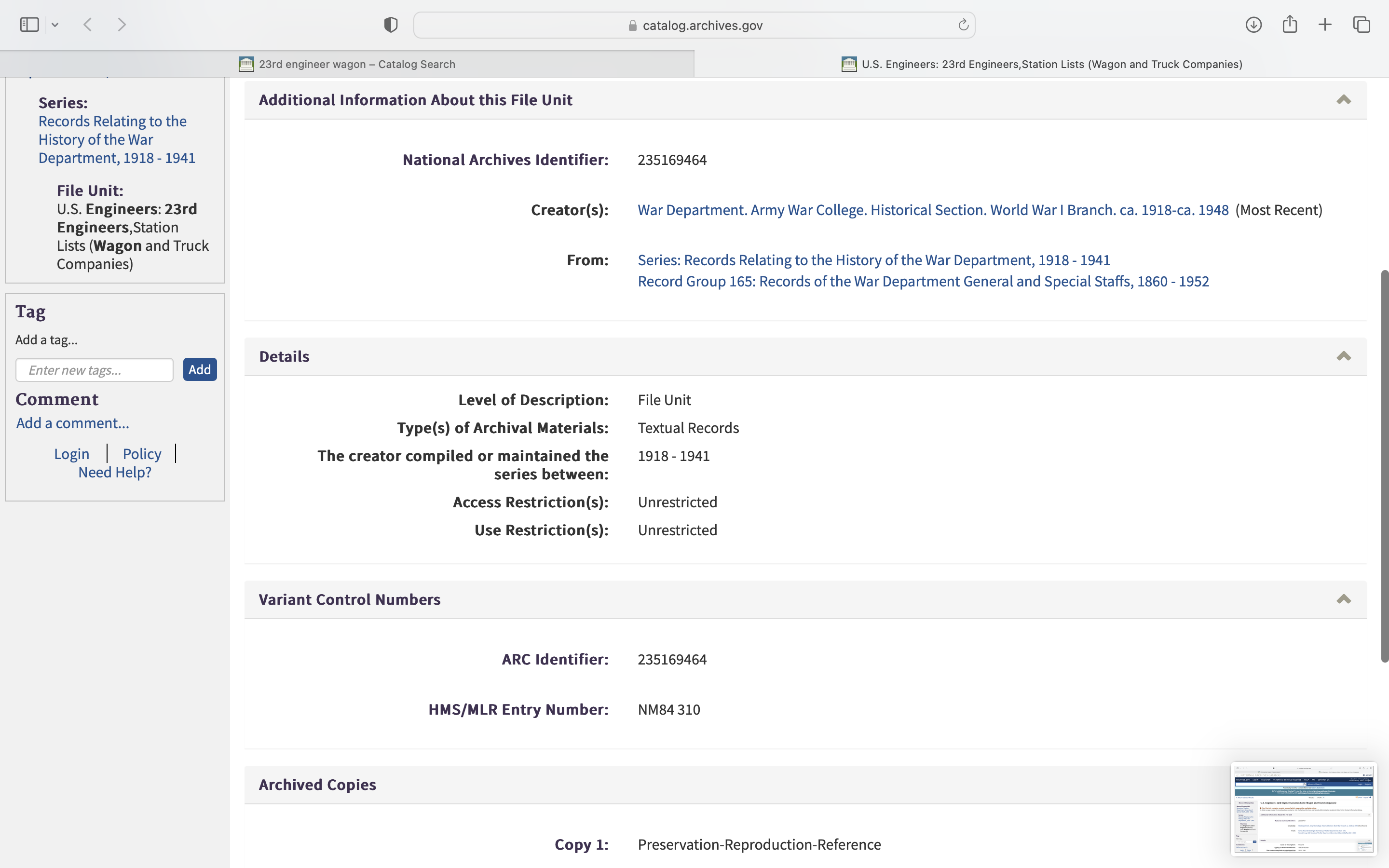The height and width of the screenshot is (868, 1389).
Task: Click the back navigation arrow
Action: pyautogui.click(x=88, y=25)
